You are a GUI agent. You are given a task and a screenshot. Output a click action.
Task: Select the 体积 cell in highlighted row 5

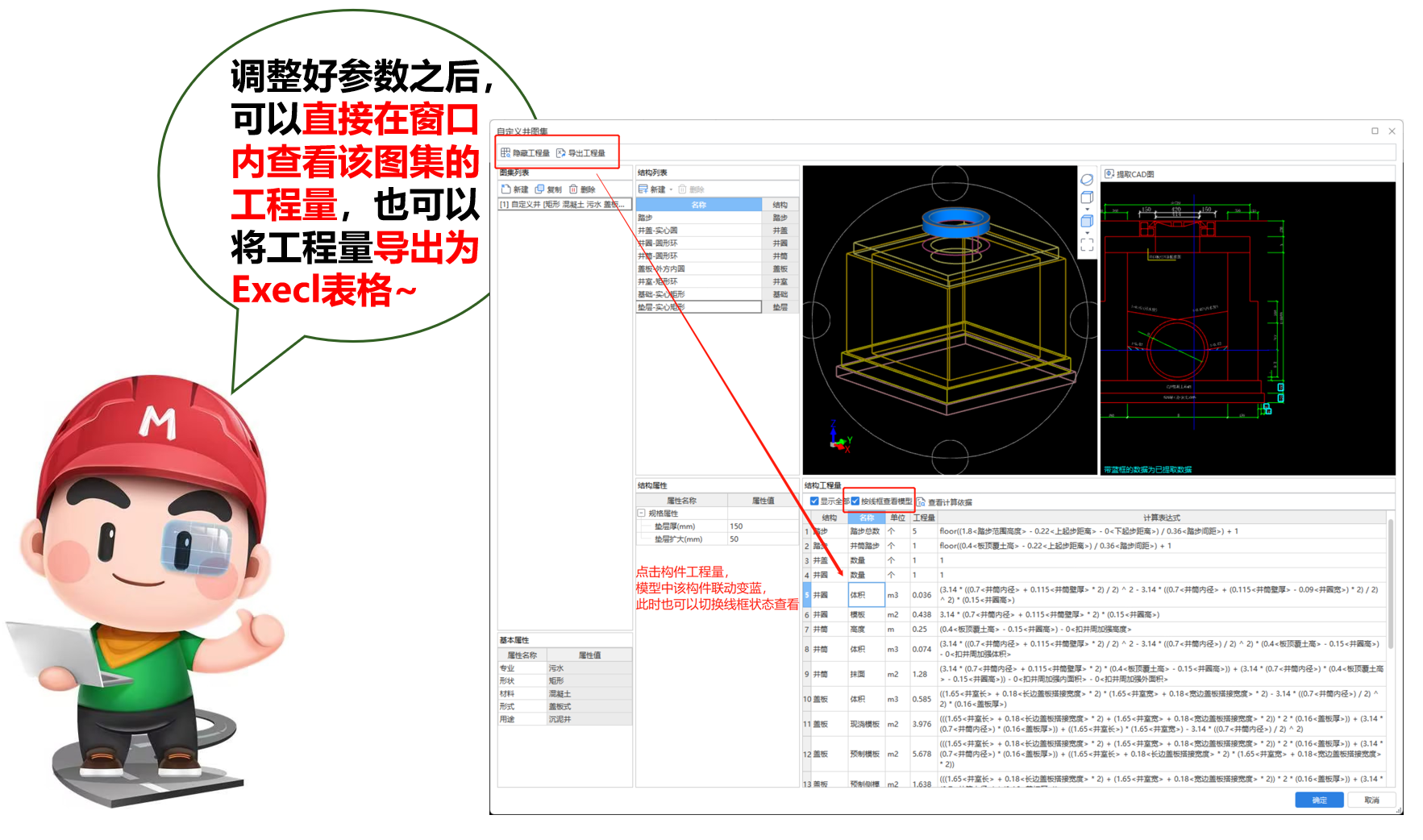(x=866, y=595)
